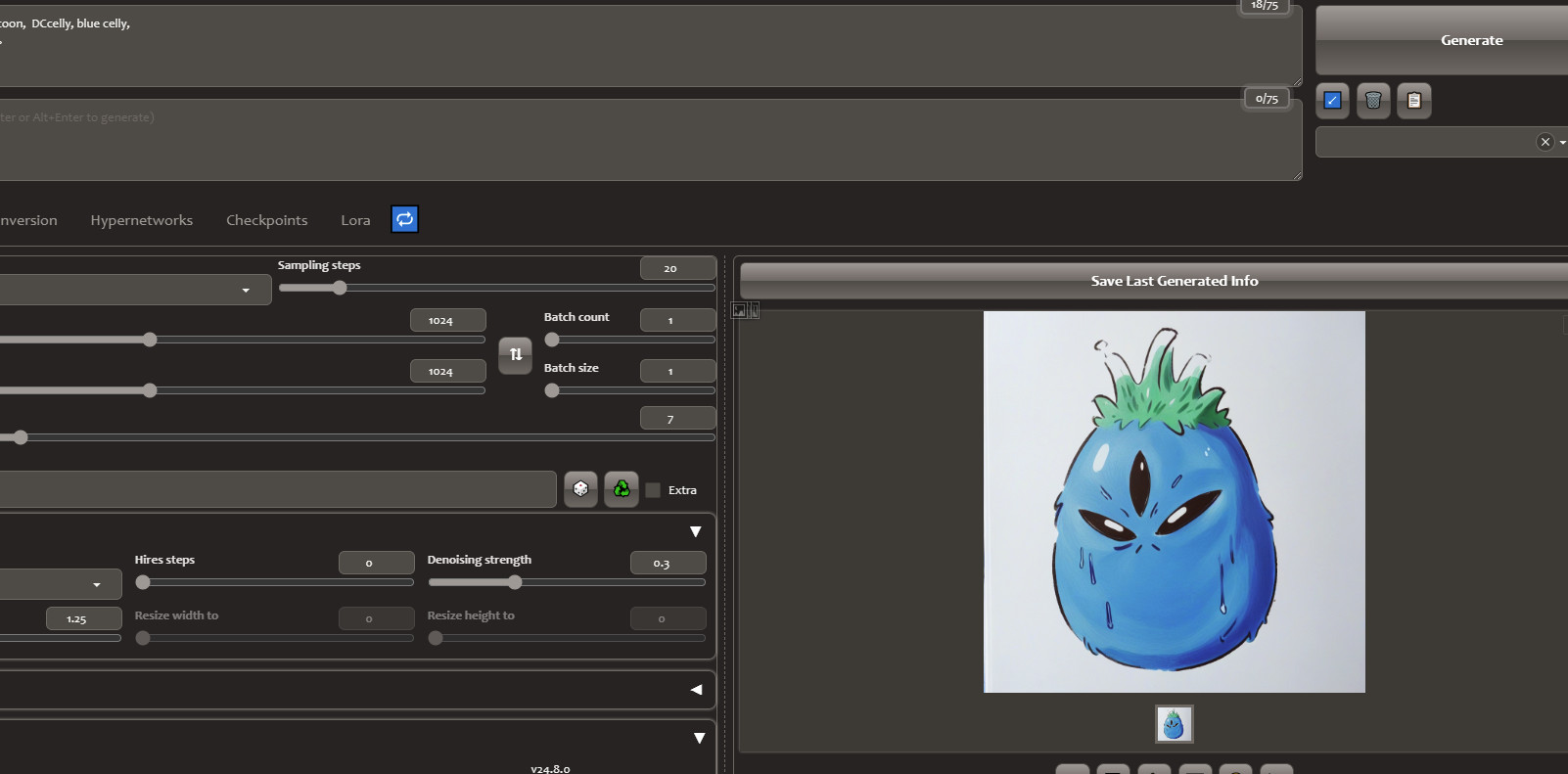Click the 18/75 token counter
This screenshot has height=774, width=1568.
1266,6
